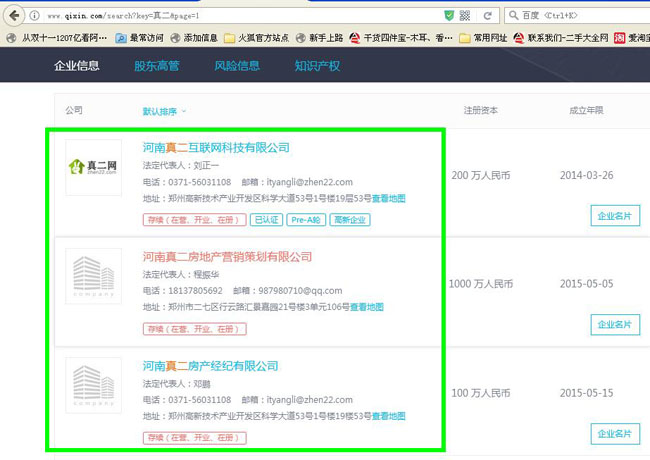Click placeholder logo of 房产经纪 company
Screen dimensions: 650x460
tap(94, 385)
